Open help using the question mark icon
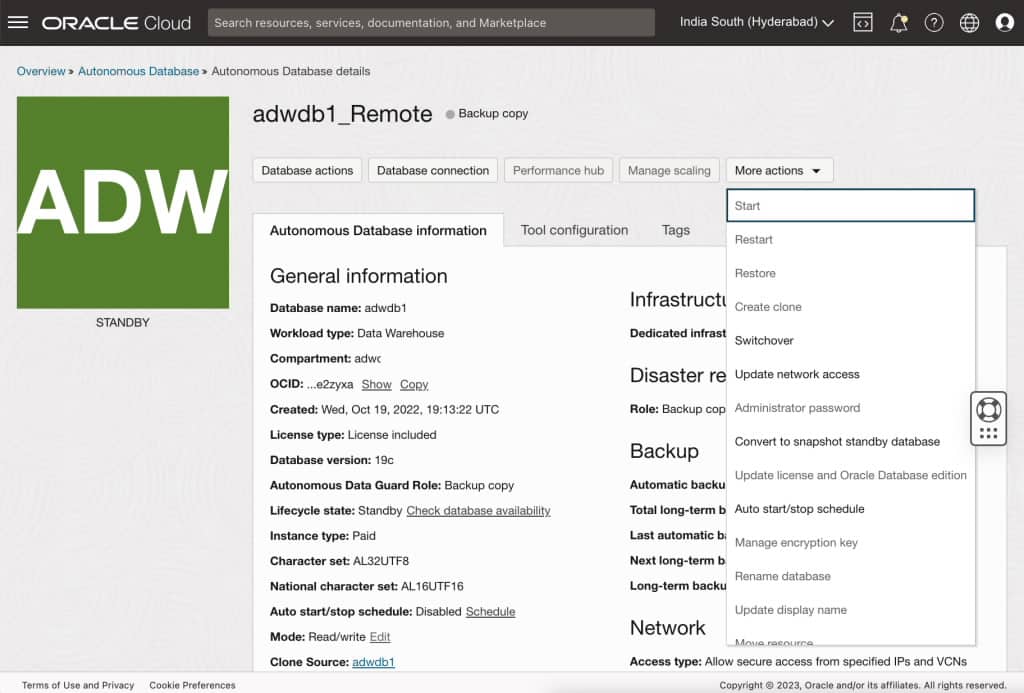This screenshot has width=1024, height=693. [933, 22]
